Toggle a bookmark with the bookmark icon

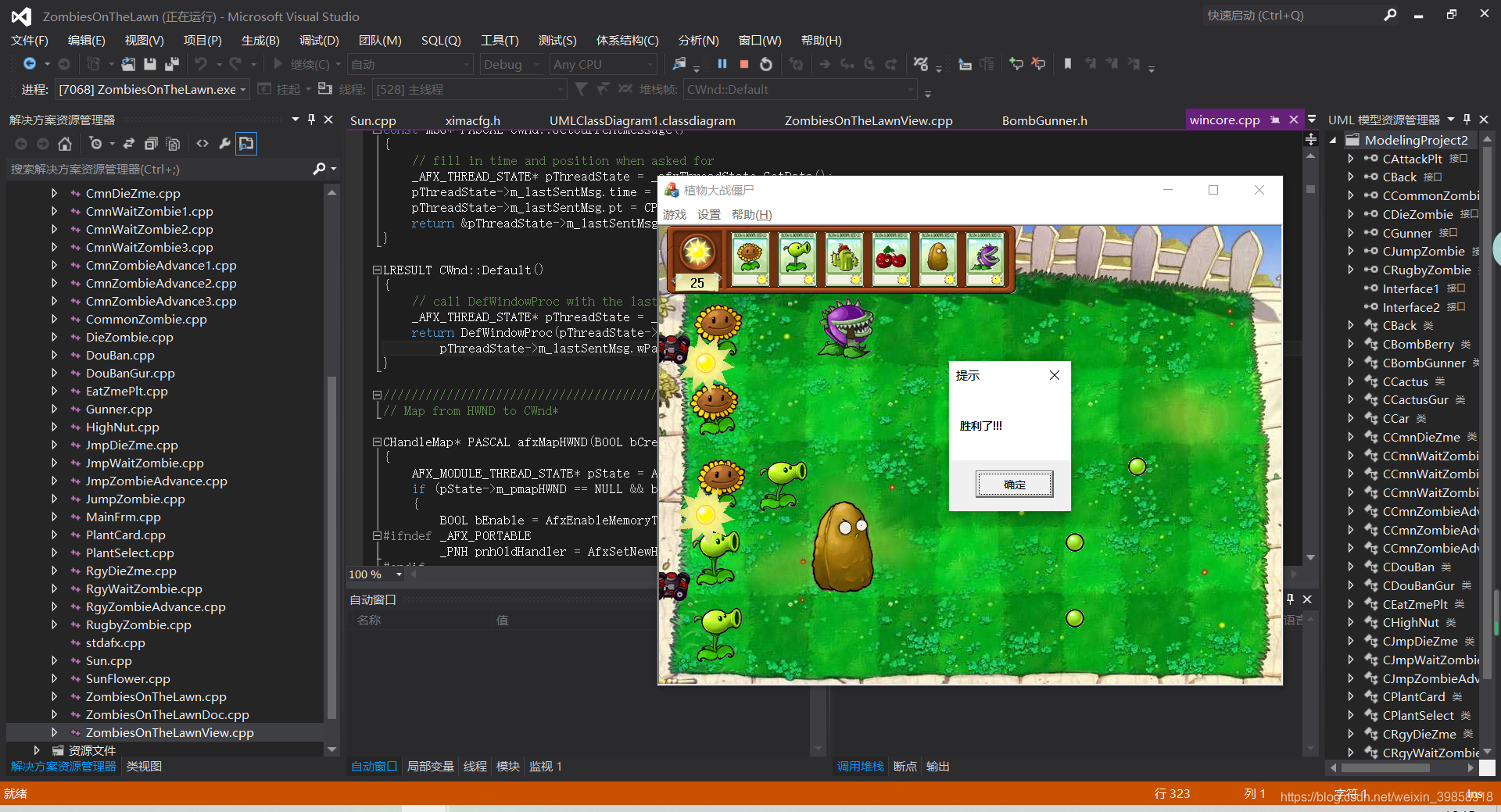coord(1068,64)
